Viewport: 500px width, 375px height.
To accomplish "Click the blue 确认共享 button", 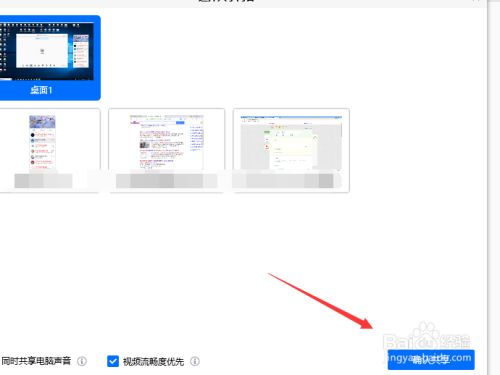I will tap(431, 360).
